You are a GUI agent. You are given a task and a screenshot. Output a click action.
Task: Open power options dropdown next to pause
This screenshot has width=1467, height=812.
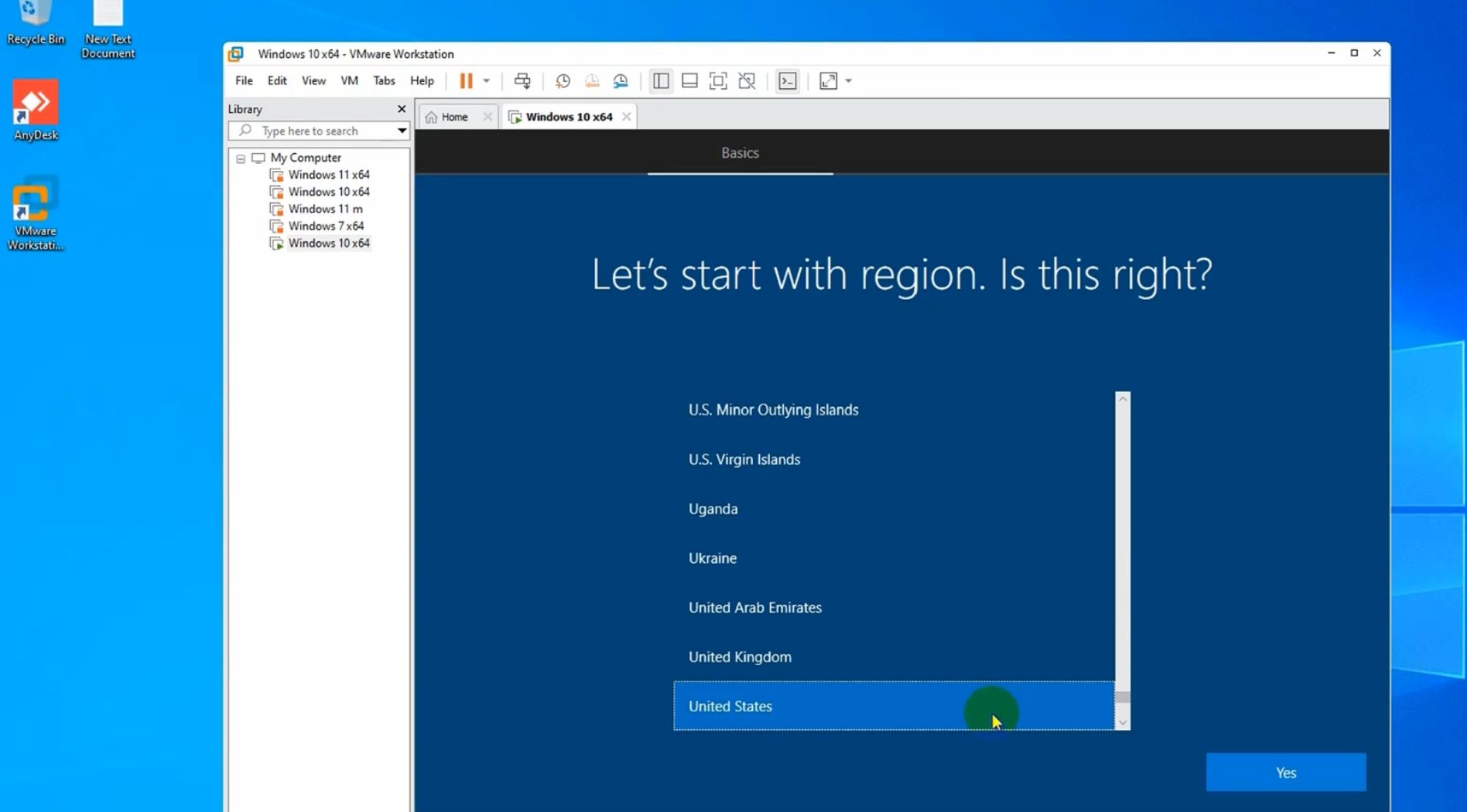[487, 80]
